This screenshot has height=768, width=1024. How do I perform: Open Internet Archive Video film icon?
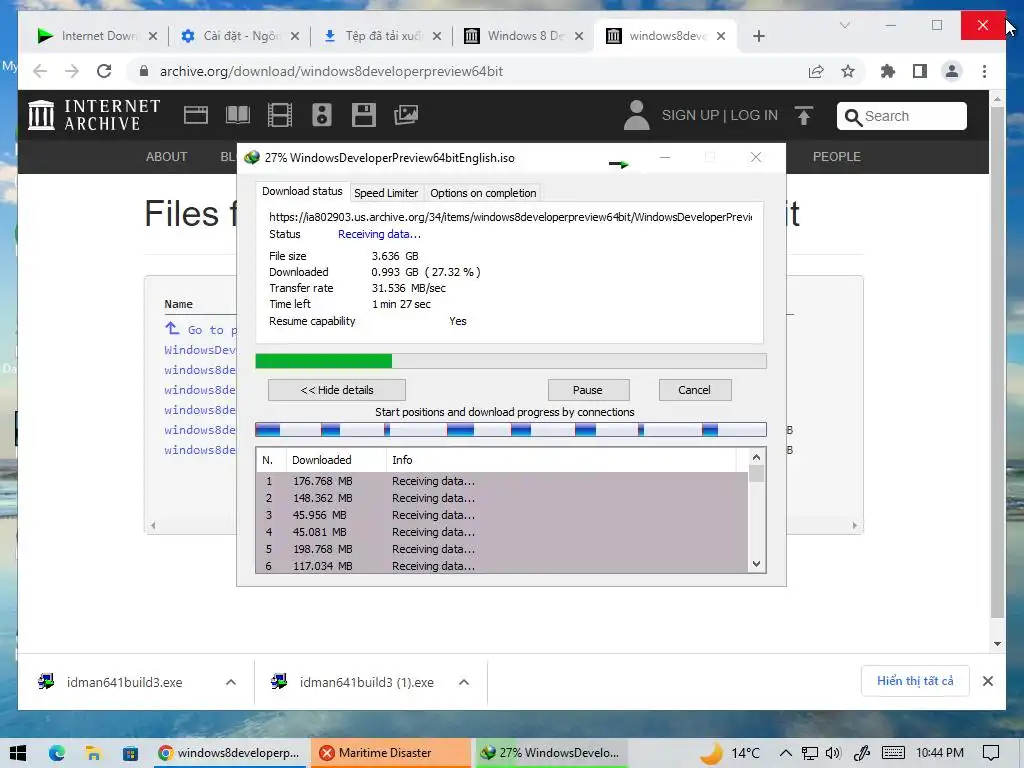(x=280, y=116)
